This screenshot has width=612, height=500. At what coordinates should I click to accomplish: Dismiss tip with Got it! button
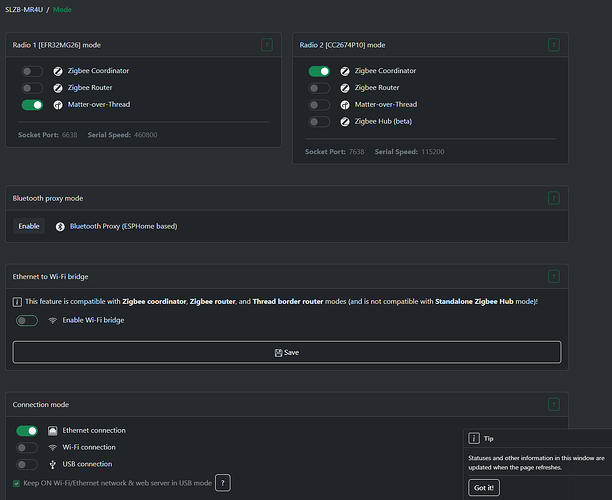[x=483, y=487]
